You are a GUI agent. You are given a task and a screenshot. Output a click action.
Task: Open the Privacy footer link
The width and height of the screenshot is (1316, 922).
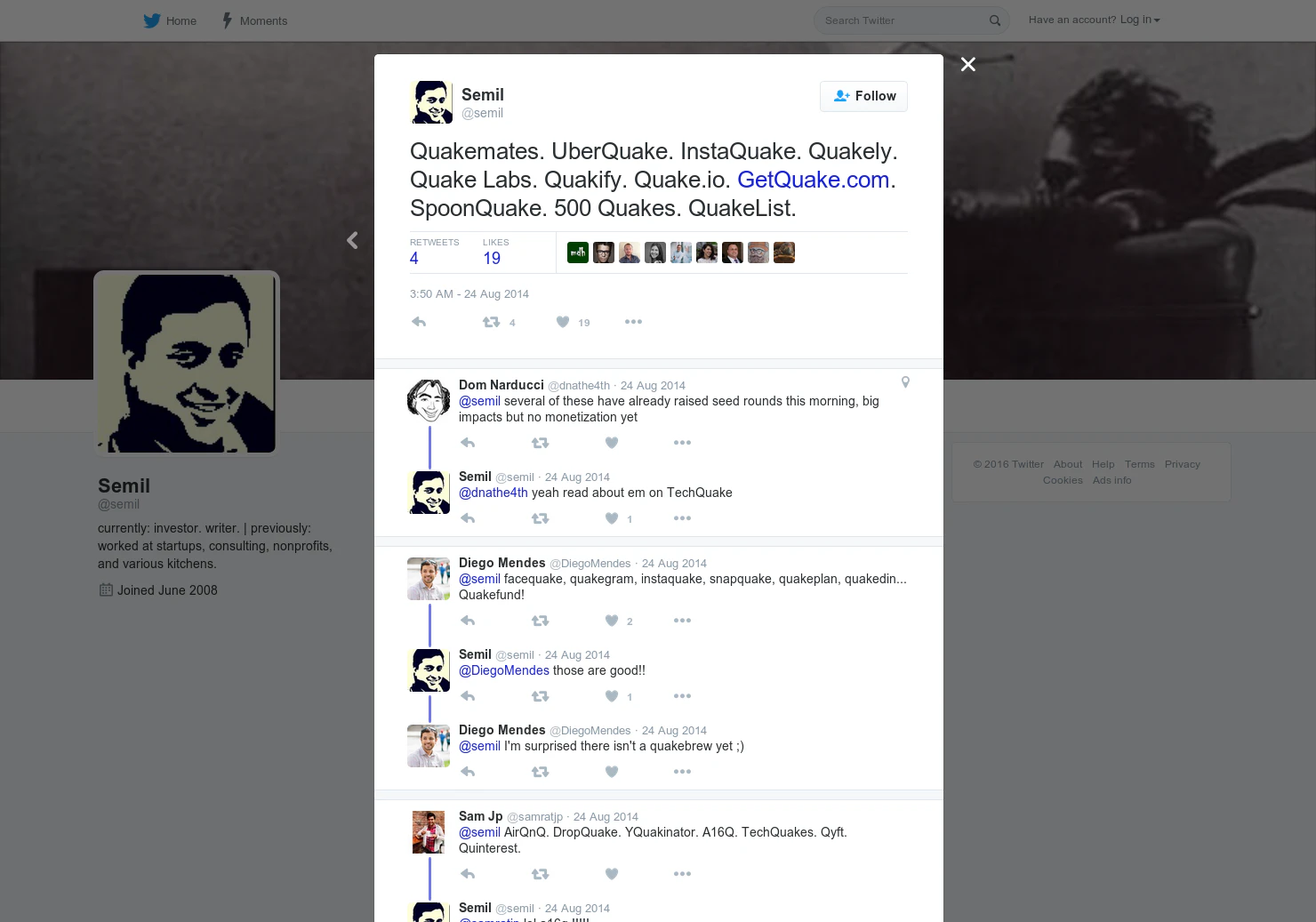tap(1183, 464)
